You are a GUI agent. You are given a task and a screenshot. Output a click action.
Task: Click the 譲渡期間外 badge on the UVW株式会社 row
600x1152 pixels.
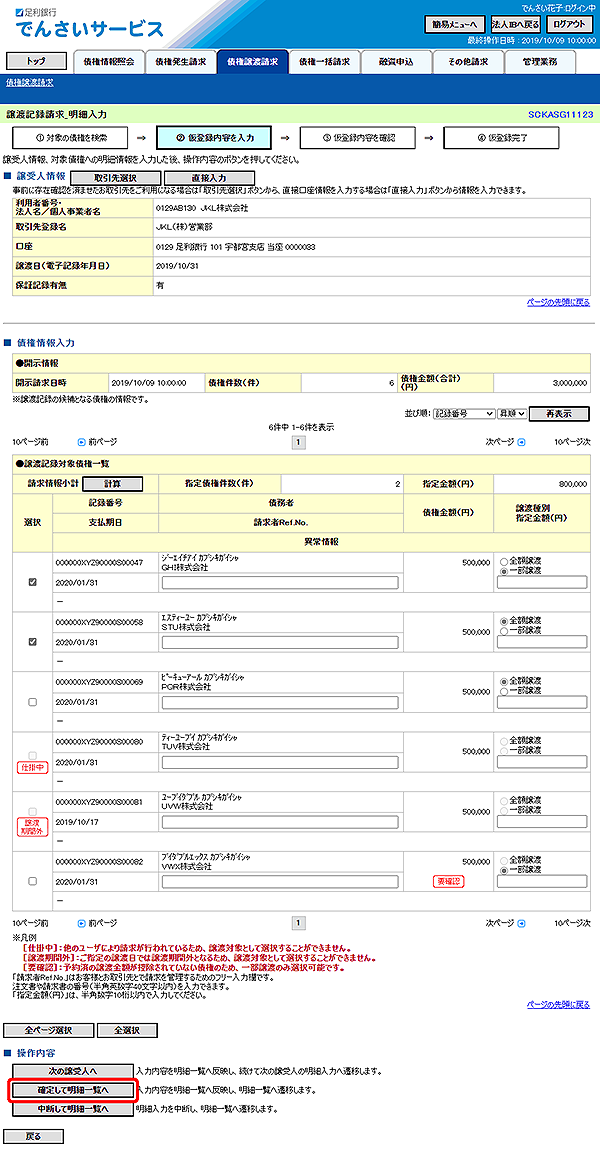tap(32, 827)
